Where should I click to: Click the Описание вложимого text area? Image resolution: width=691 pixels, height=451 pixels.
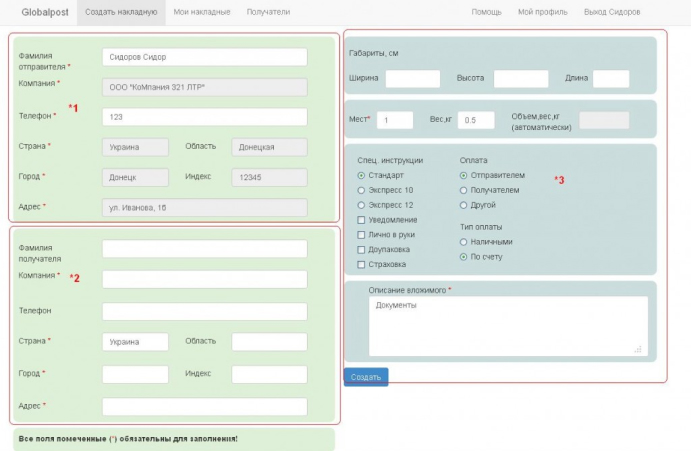505,326
